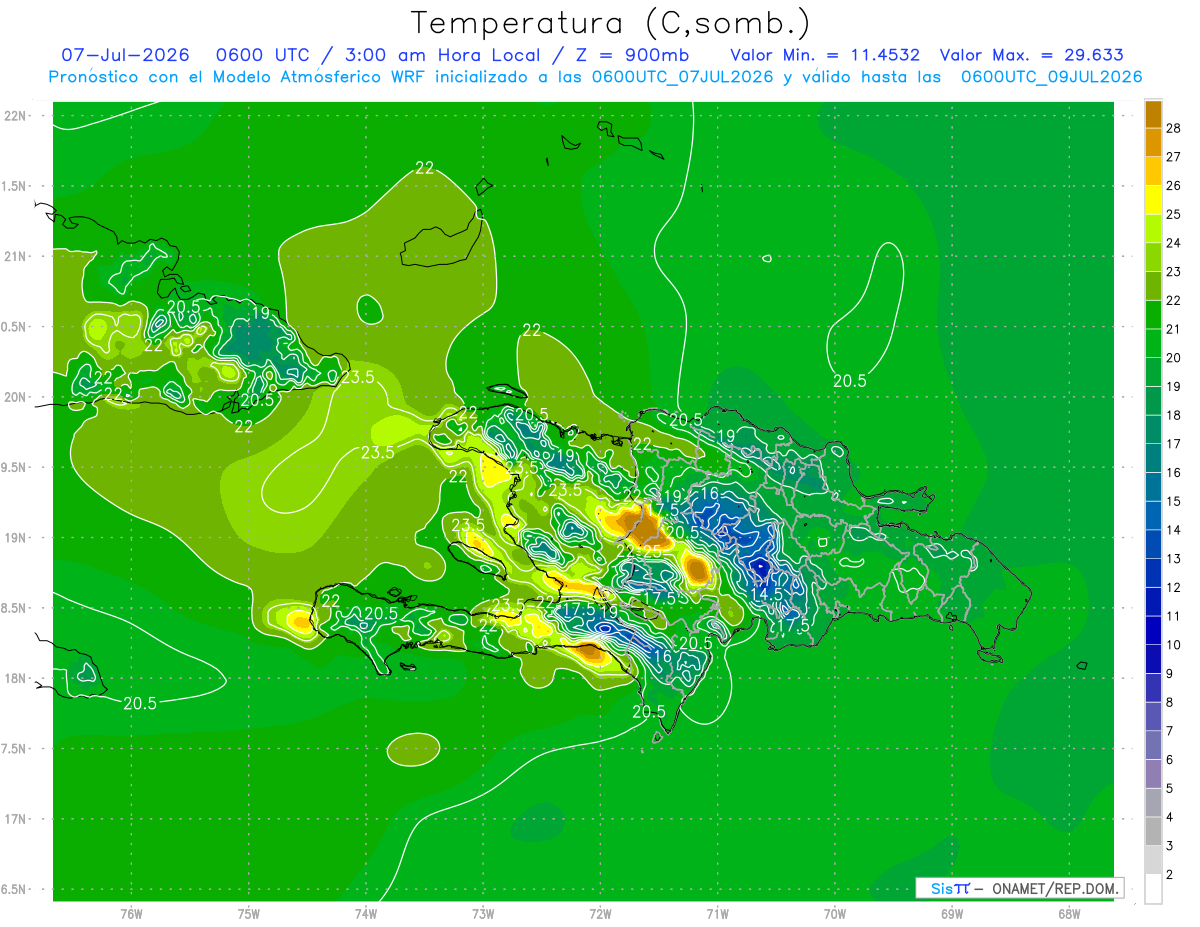Image resolution: width=1200 pixels, height=927 pixels.
Task: Click the "Temperatura (C,somb.)" chart title
Action: (x=610, y=23)
